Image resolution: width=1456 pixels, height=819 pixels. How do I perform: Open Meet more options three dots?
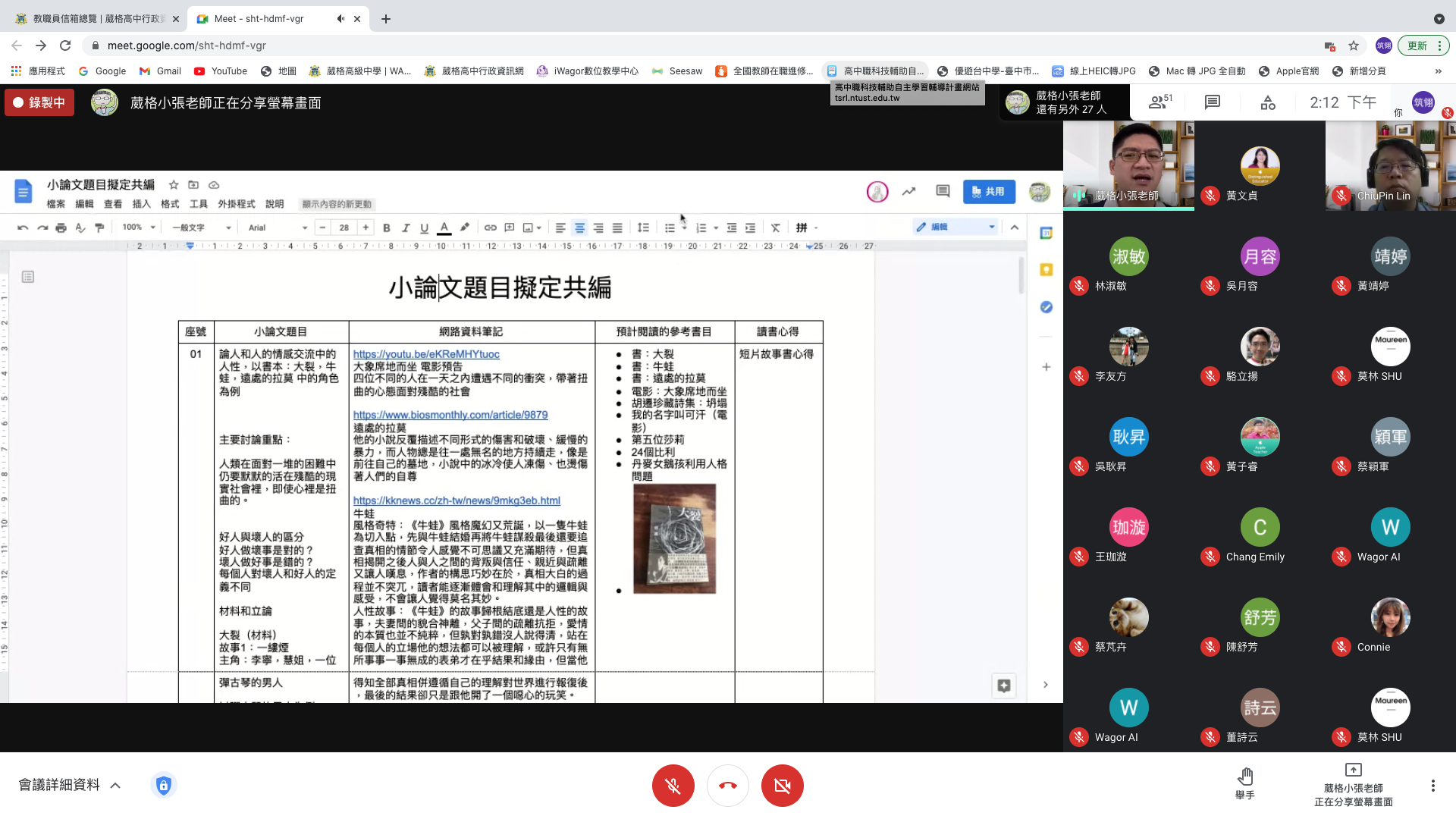click(x=1432, y=786)
